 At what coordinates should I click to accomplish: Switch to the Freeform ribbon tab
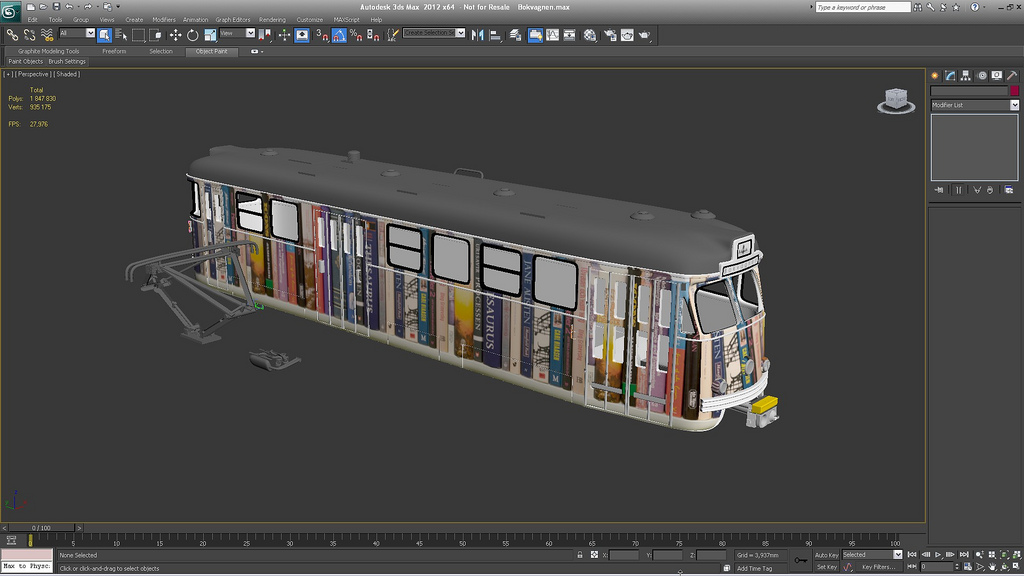pos(114,51)
